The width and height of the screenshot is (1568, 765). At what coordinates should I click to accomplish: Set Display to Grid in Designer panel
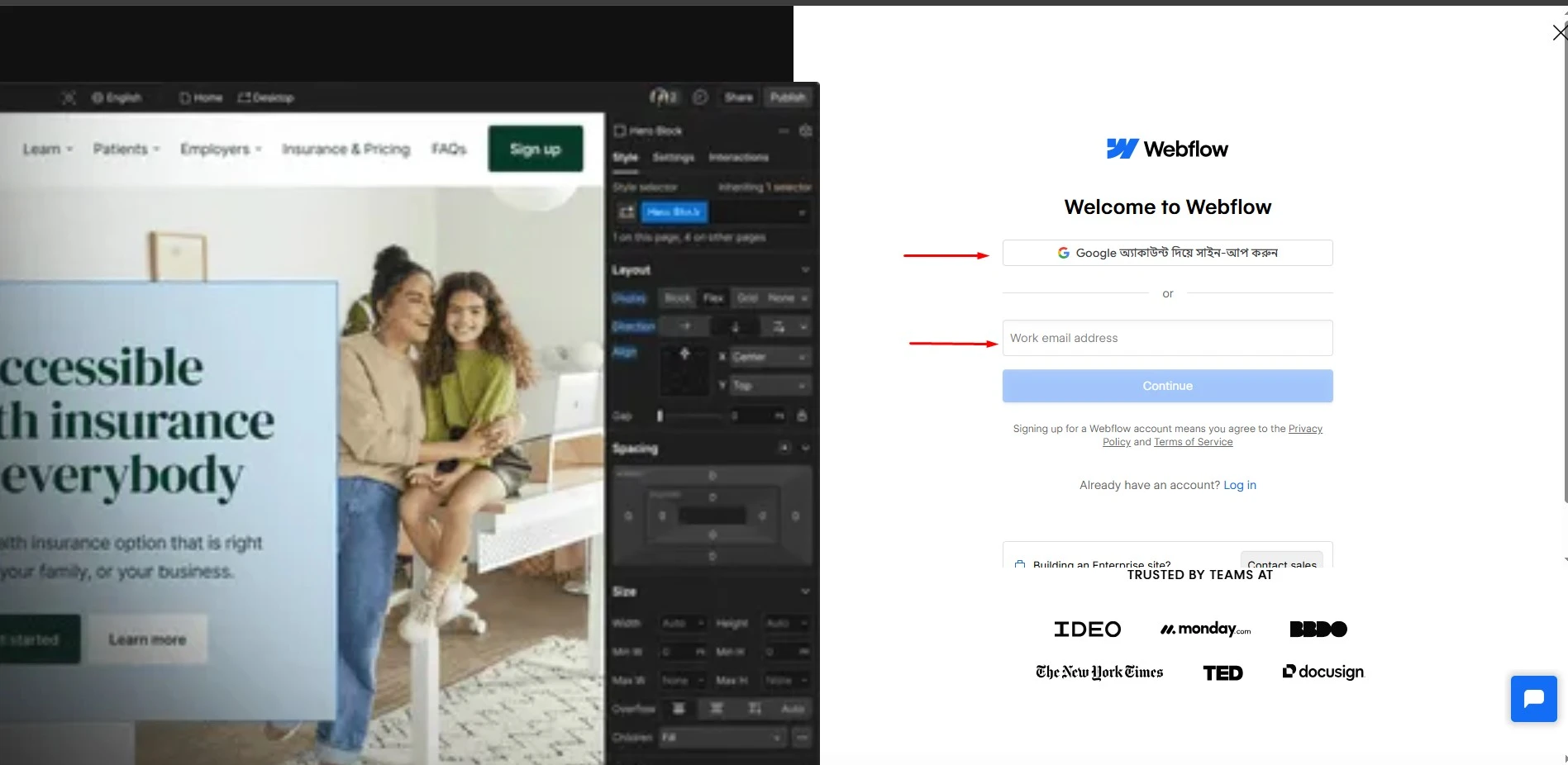point(747,297)
